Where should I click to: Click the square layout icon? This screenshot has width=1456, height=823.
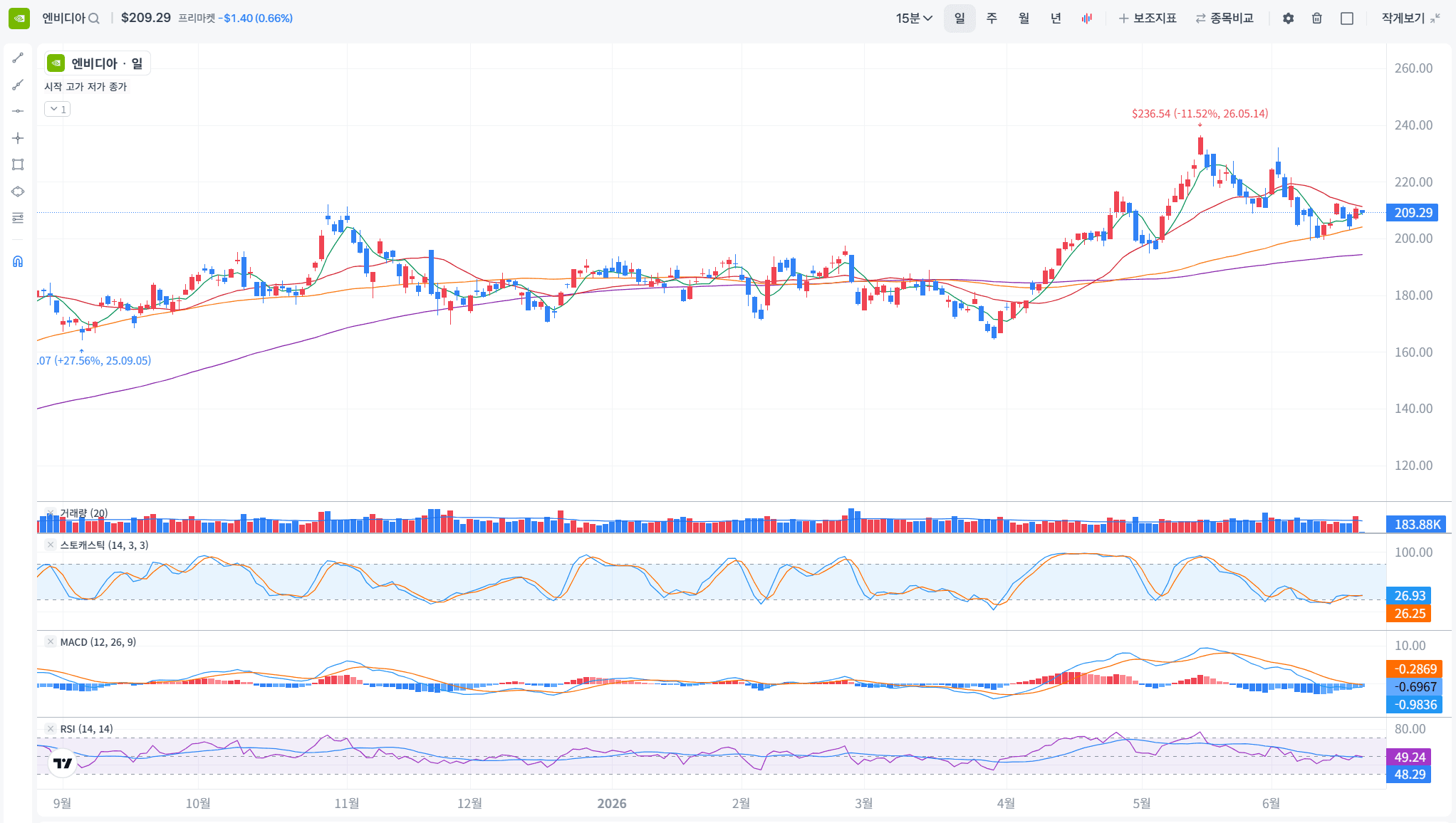1347,19
